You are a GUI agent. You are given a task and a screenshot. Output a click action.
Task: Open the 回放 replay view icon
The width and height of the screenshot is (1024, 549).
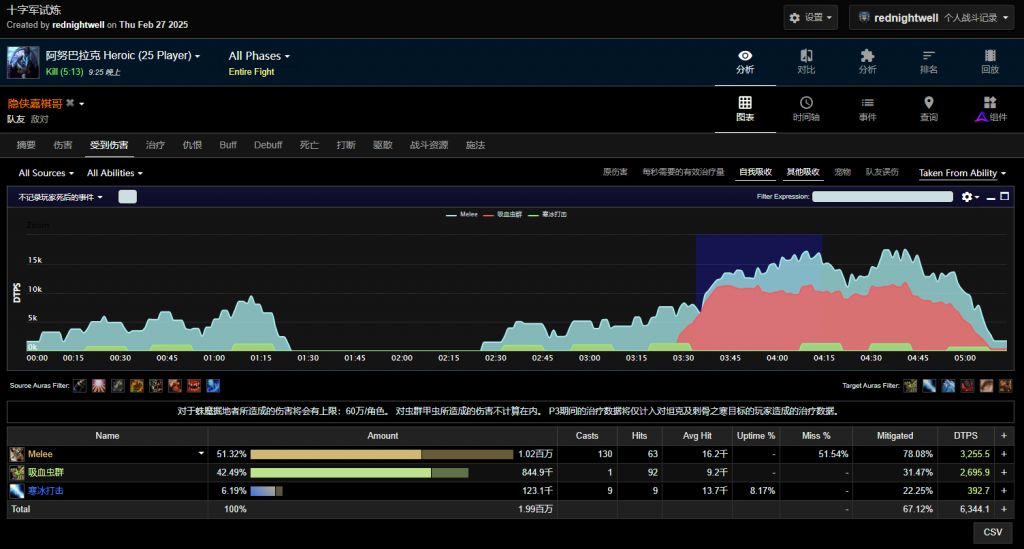point(989,61)
